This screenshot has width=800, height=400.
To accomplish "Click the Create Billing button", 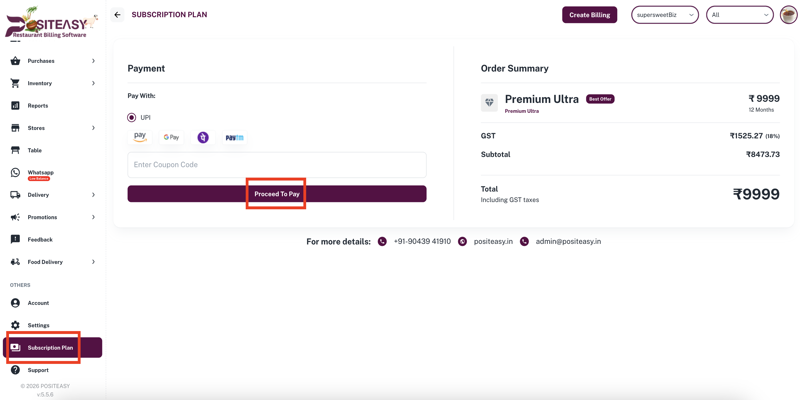I will [589, 15].
